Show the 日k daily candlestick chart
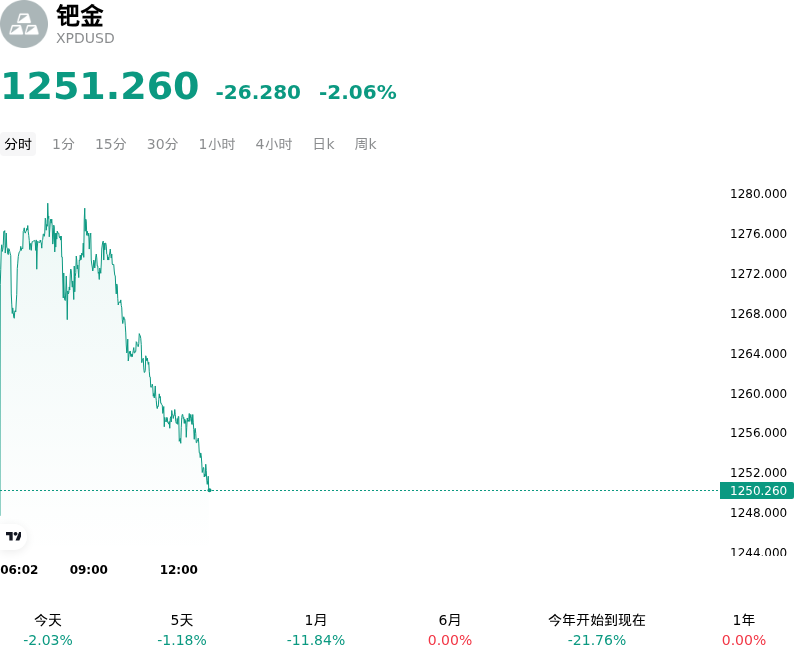Image resolution: width=800 pixels, height=660 pixels. pos(323,144)
